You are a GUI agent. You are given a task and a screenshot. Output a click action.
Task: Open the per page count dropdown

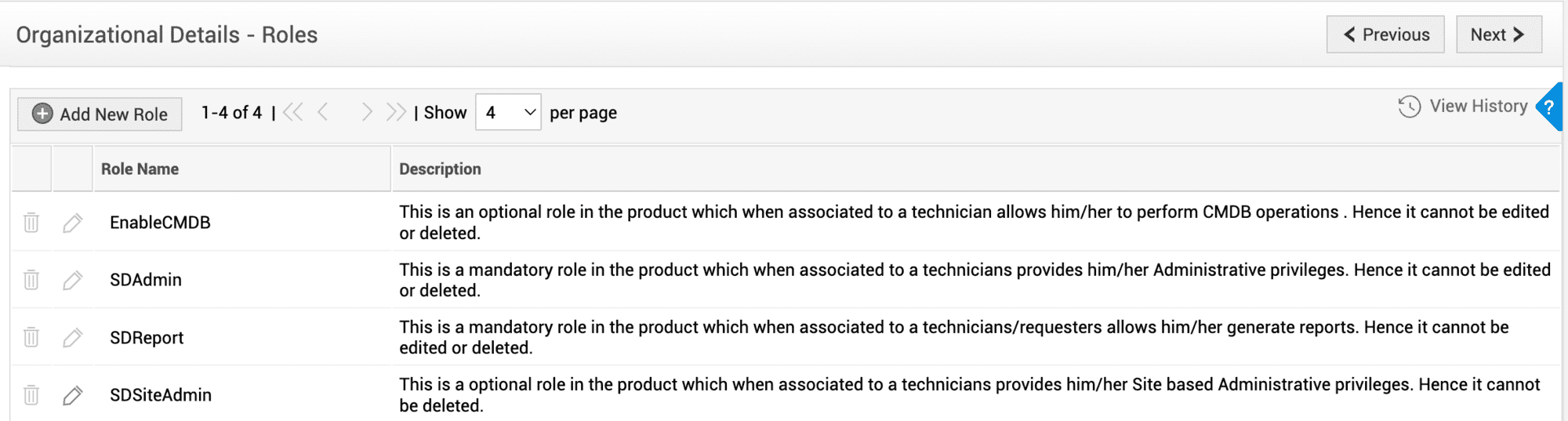coord(508,113)
